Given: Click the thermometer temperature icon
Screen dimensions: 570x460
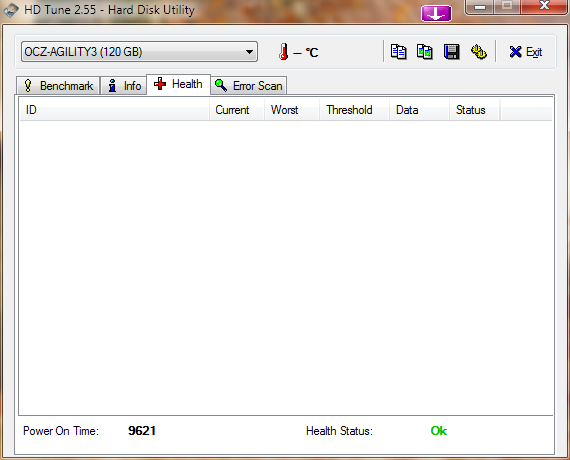Looking at the screenshot, I should [x=284, y=52].
